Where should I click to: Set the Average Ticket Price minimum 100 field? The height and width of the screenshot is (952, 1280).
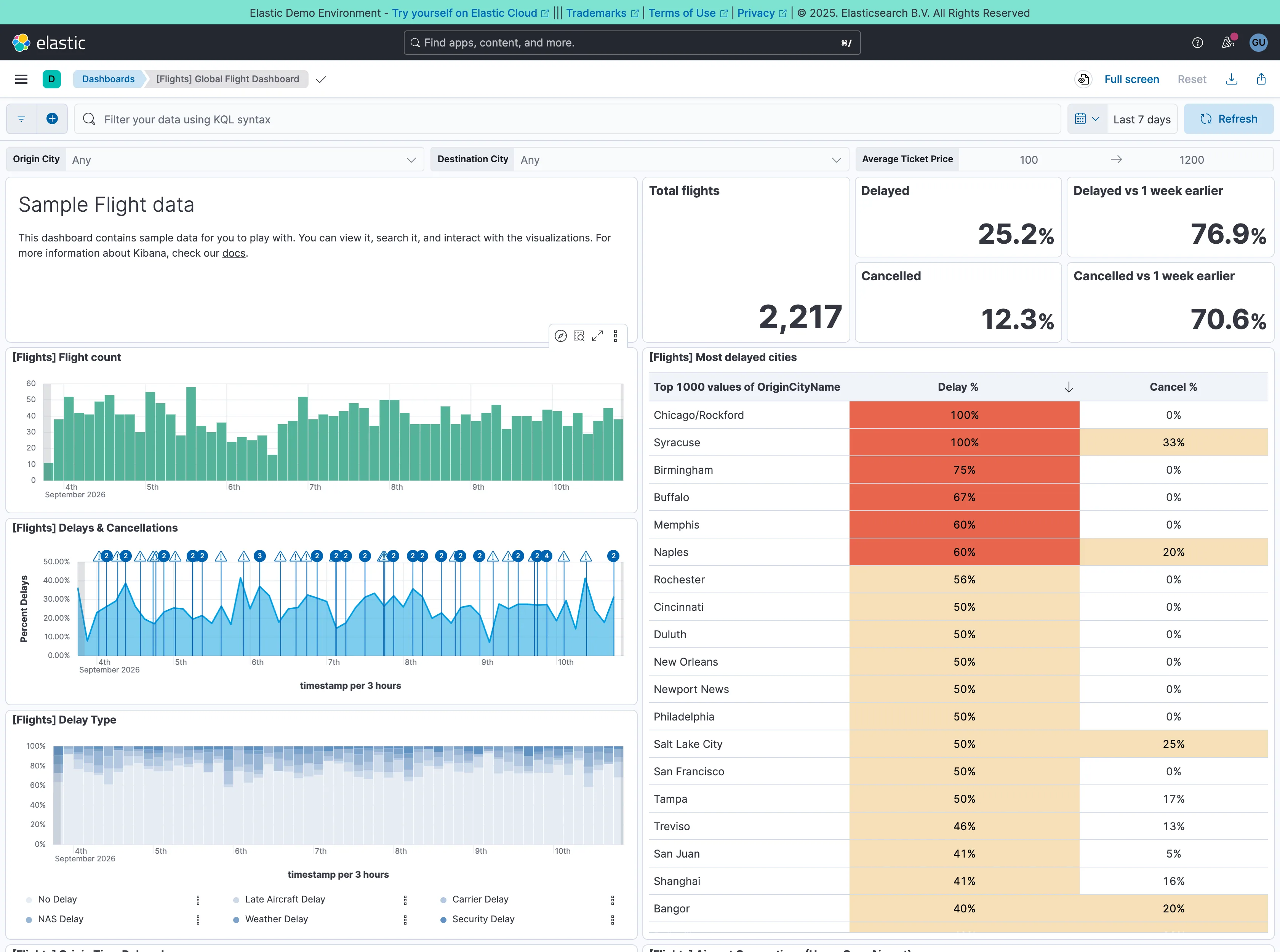point(1029,160)
